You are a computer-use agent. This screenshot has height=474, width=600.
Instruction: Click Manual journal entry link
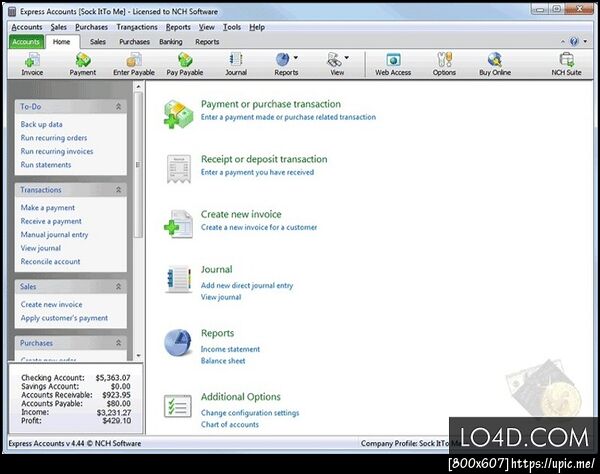click(x=54, y=235)
